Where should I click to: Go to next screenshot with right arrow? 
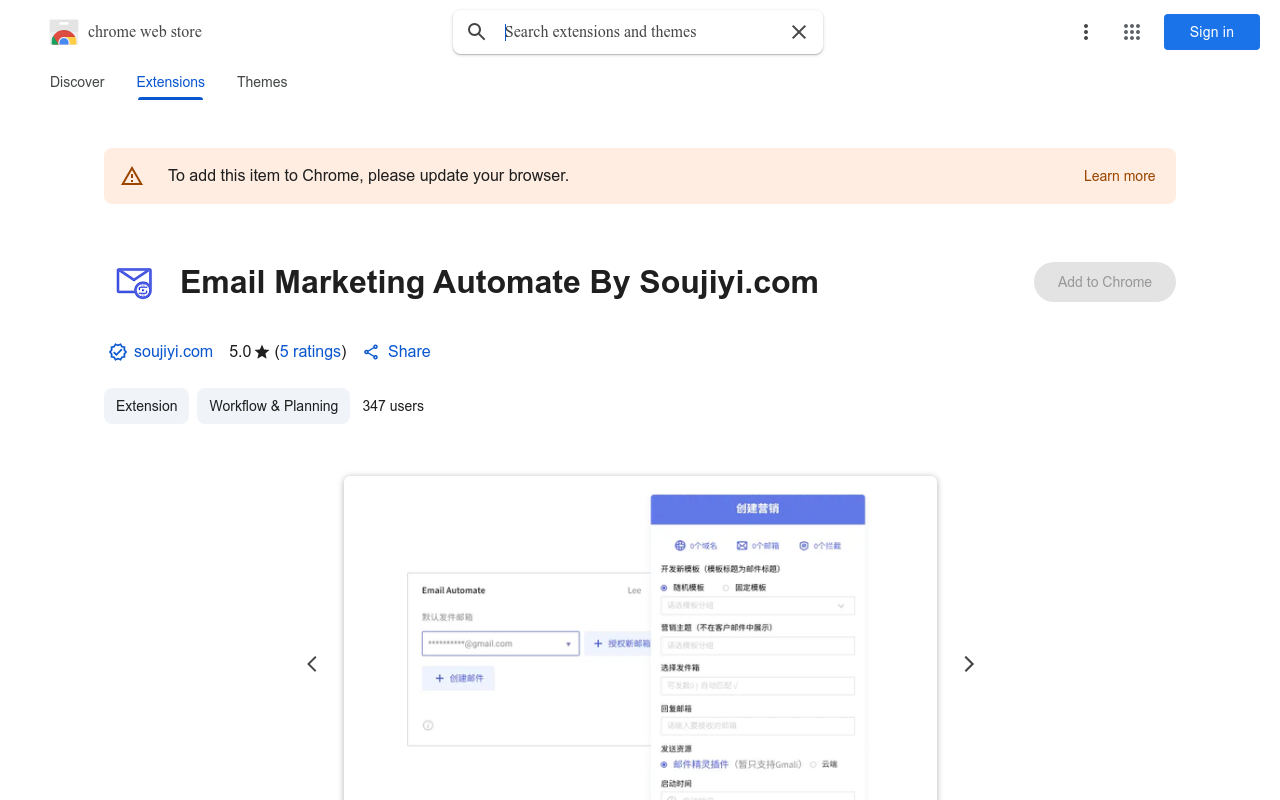tap(968, 664)
